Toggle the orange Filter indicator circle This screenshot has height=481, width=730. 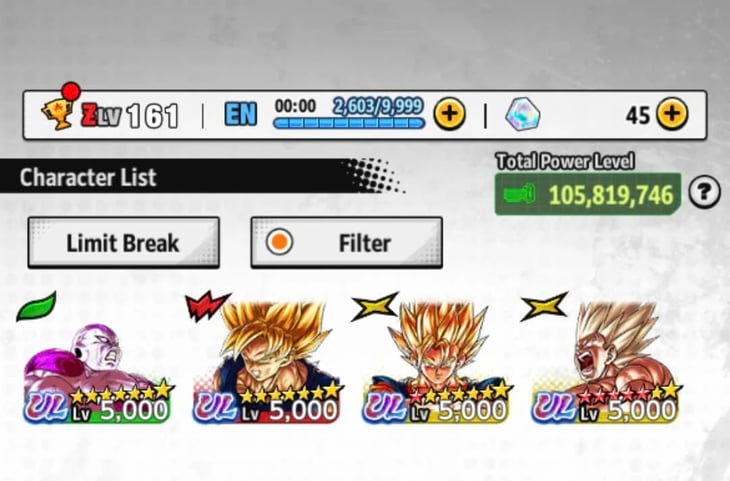pos(279,242)
